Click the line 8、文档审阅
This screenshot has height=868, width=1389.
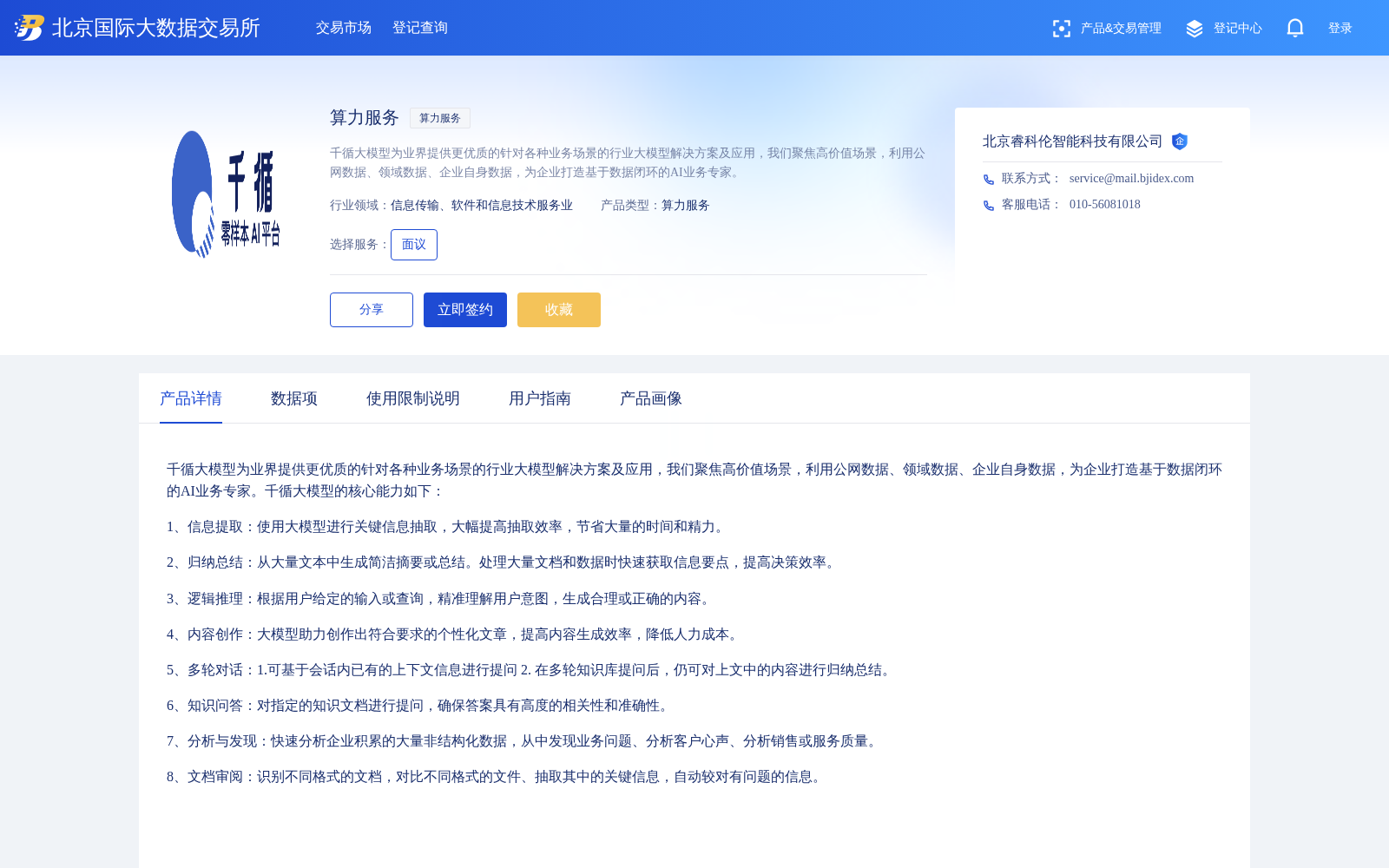(497, 777)
